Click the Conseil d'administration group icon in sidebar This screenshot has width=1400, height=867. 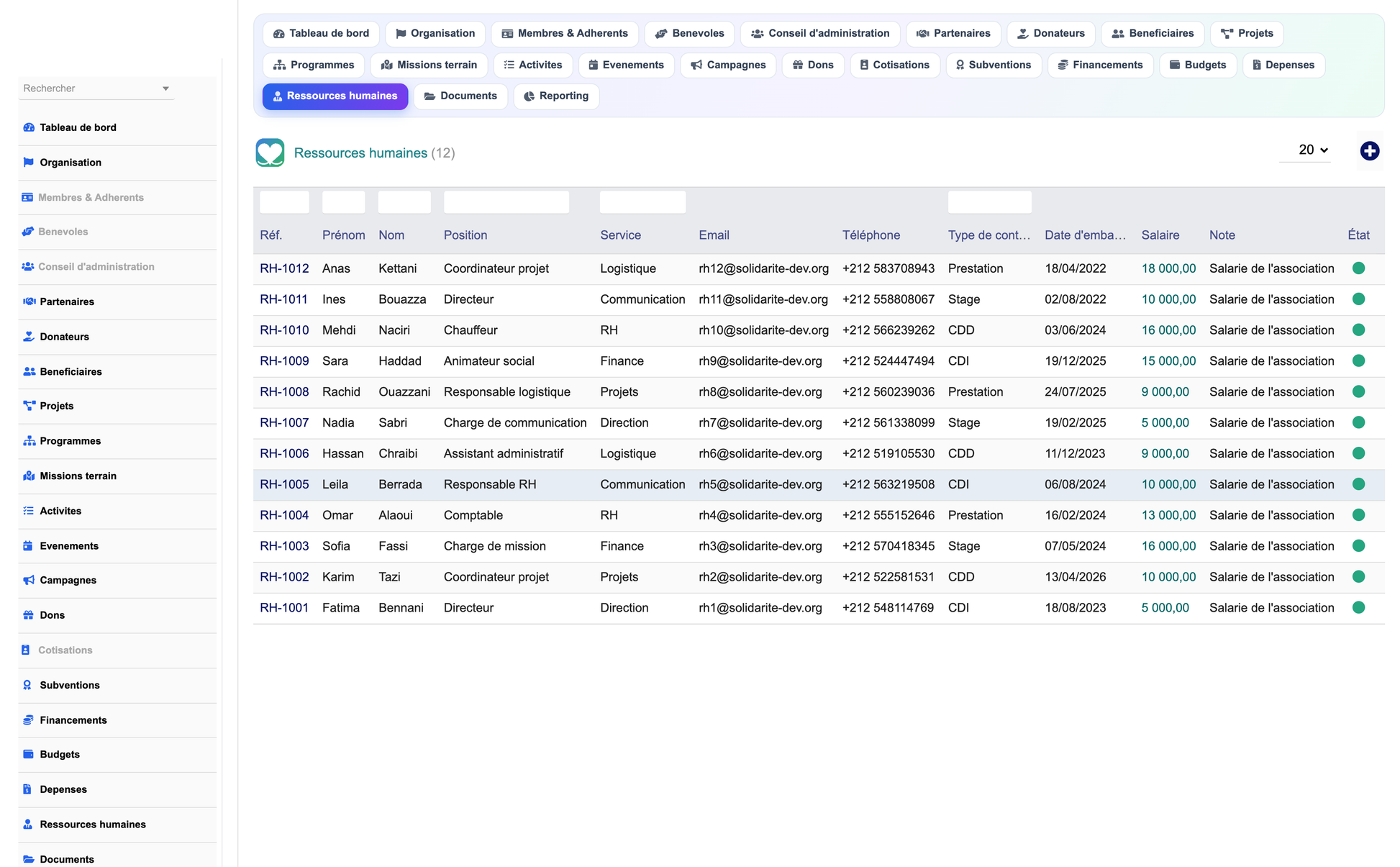pos(27,266)
